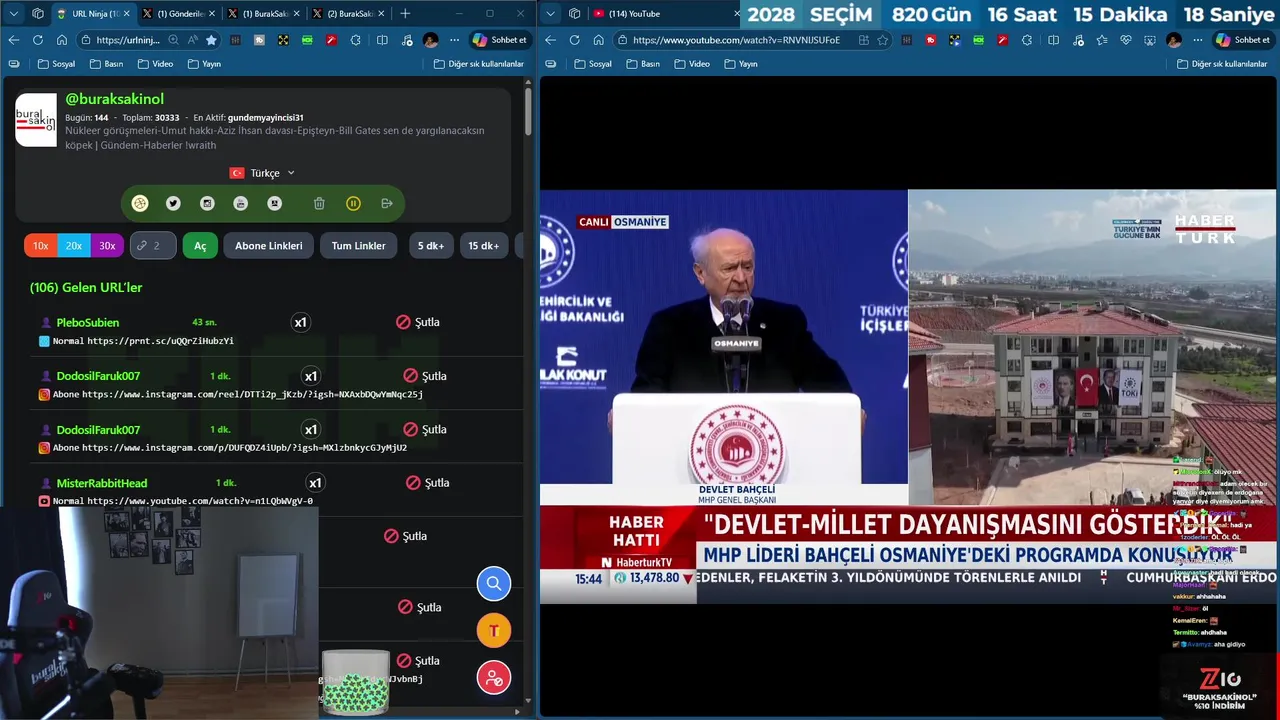Open the youtube.com/watch?v=n1LQbWVgV-0 link
This screenshot has width=1280, height=720.
tap(200, 501)
